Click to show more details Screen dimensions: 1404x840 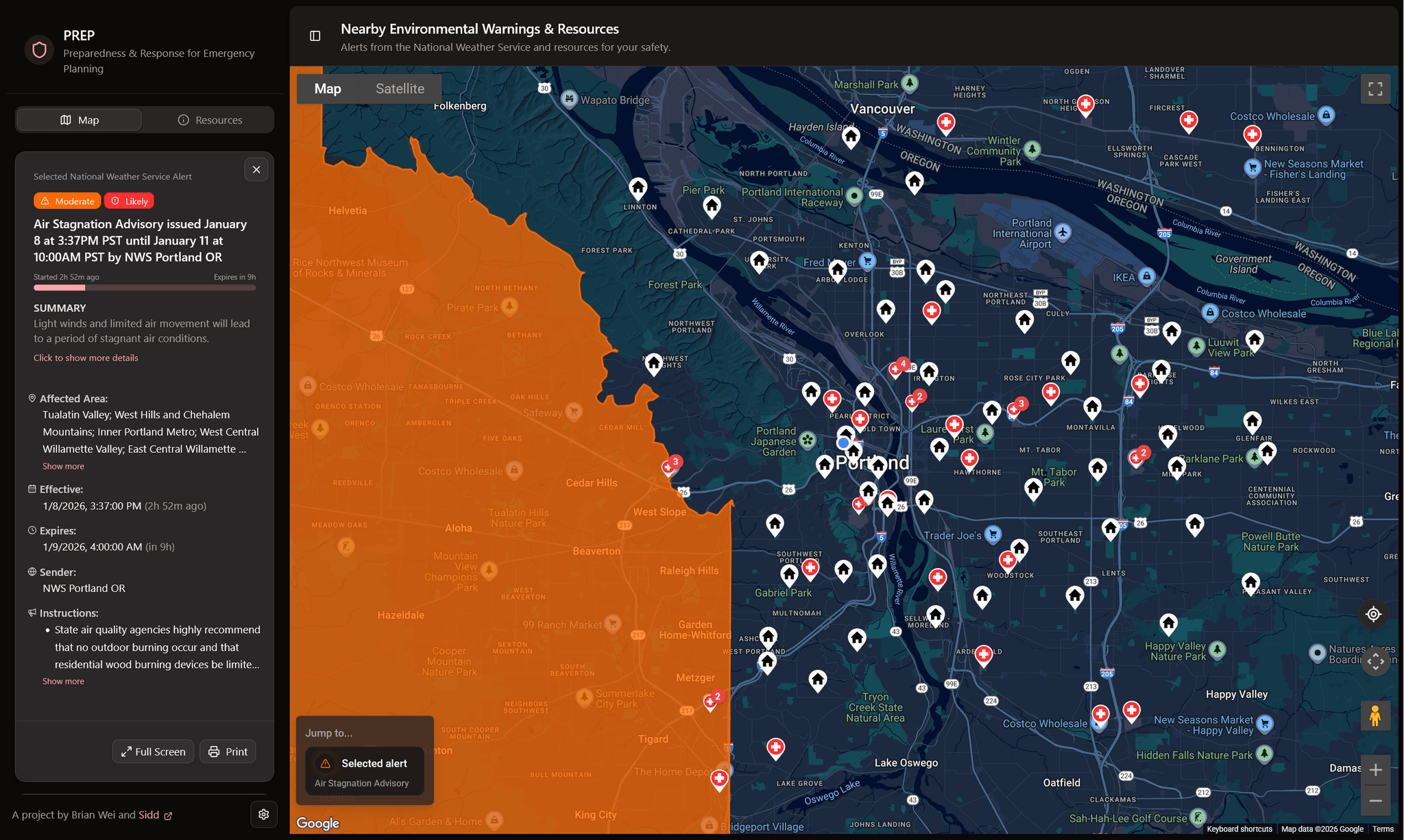pos(86,358)
